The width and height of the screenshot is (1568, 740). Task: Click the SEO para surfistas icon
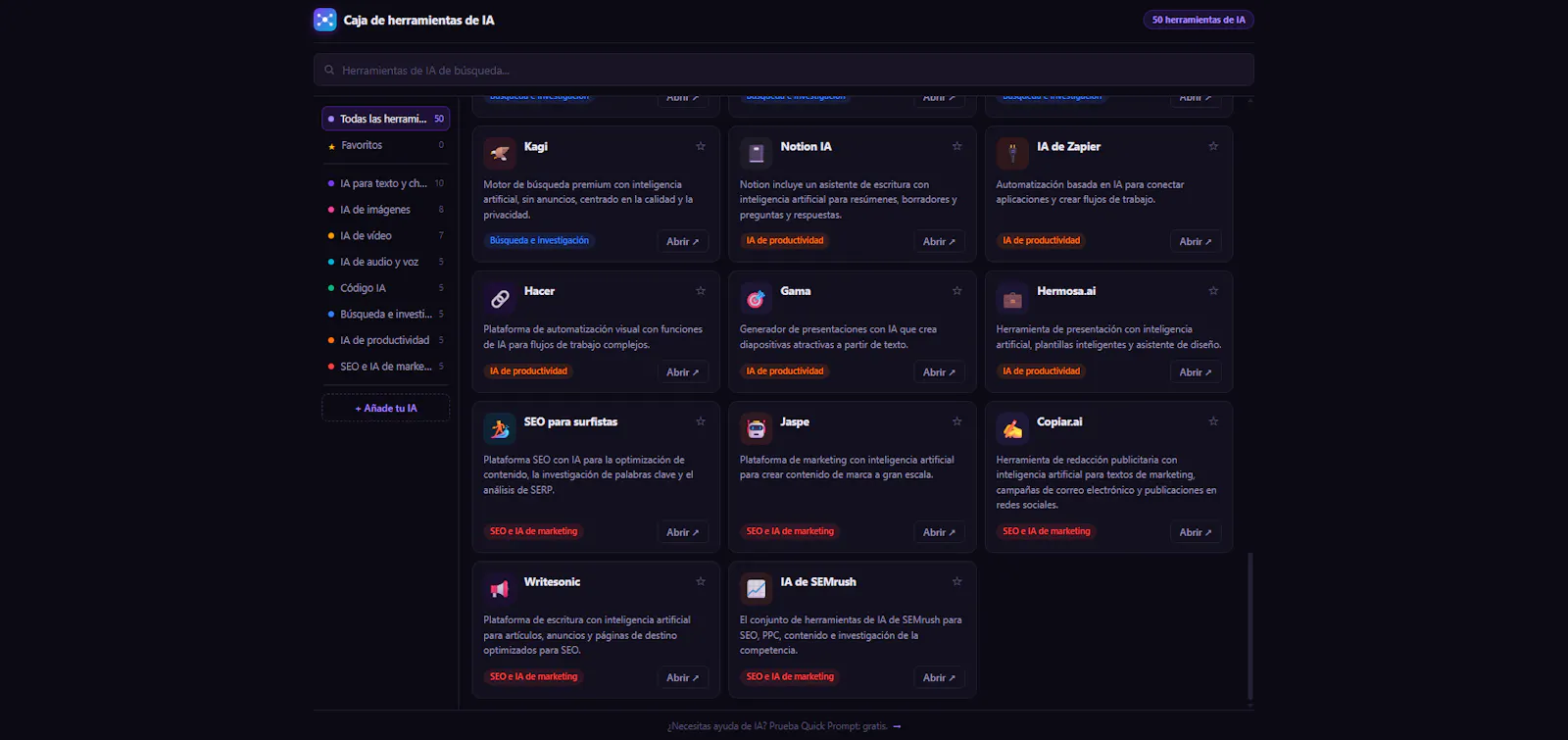pyautogui.click(x=500, y=428)
